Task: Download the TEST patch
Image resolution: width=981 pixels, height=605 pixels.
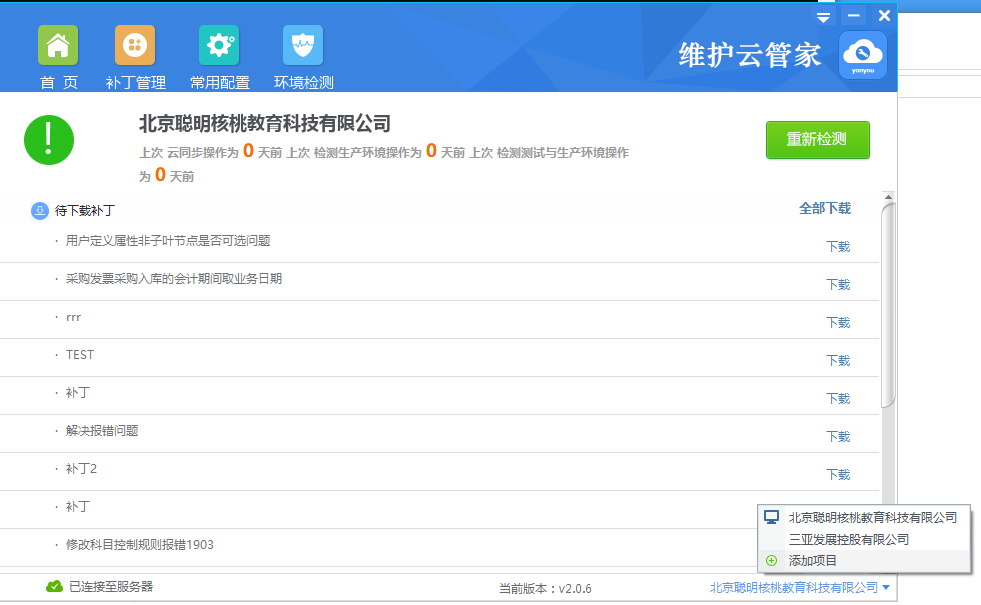Action: click(x=838, y=360)
